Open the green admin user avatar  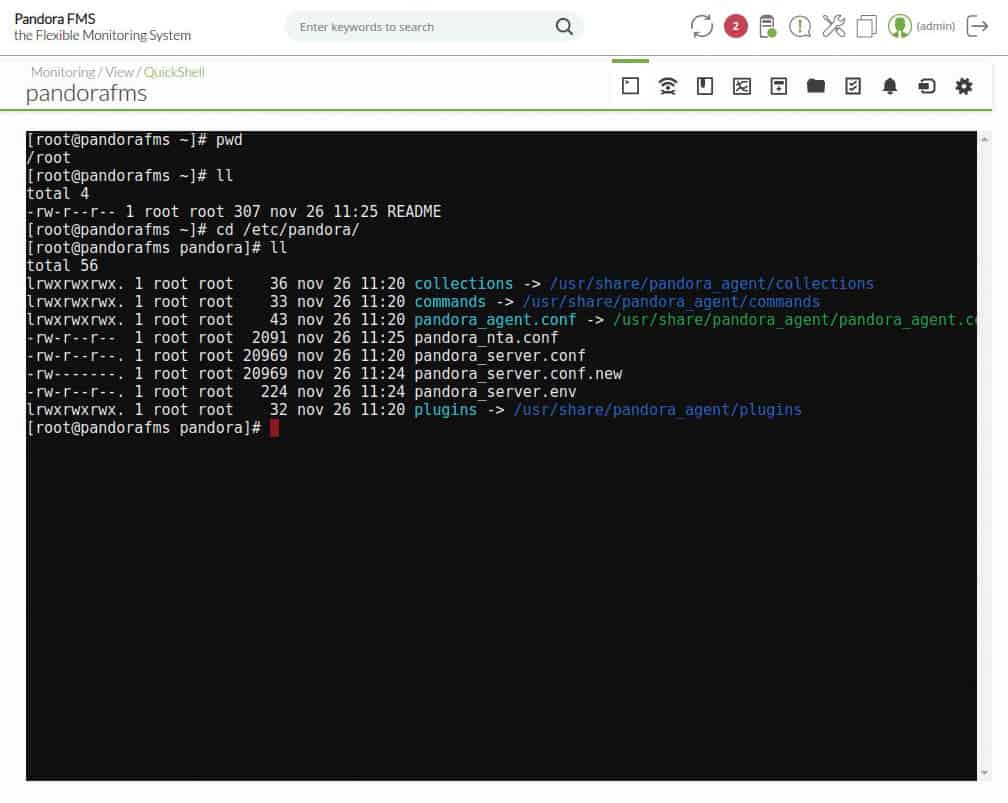tap(899, 26)
